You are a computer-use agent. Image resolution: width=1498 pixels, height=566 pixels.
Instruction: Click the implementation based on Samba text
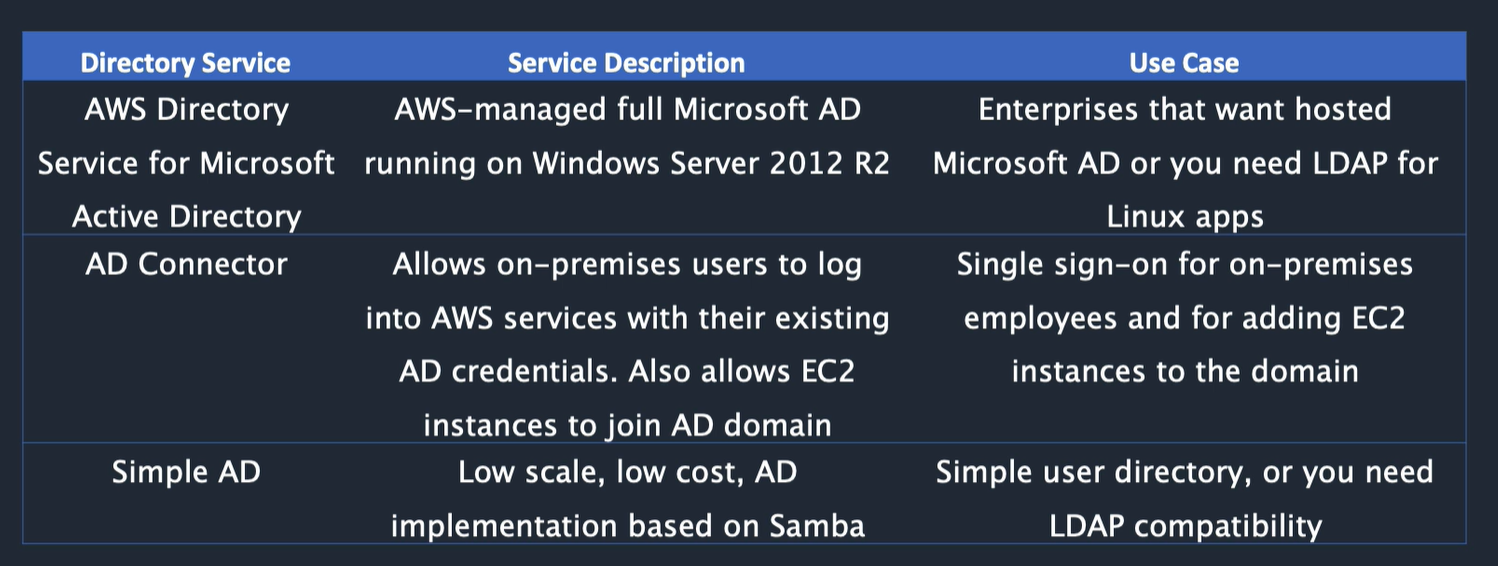tap(627, 525)
